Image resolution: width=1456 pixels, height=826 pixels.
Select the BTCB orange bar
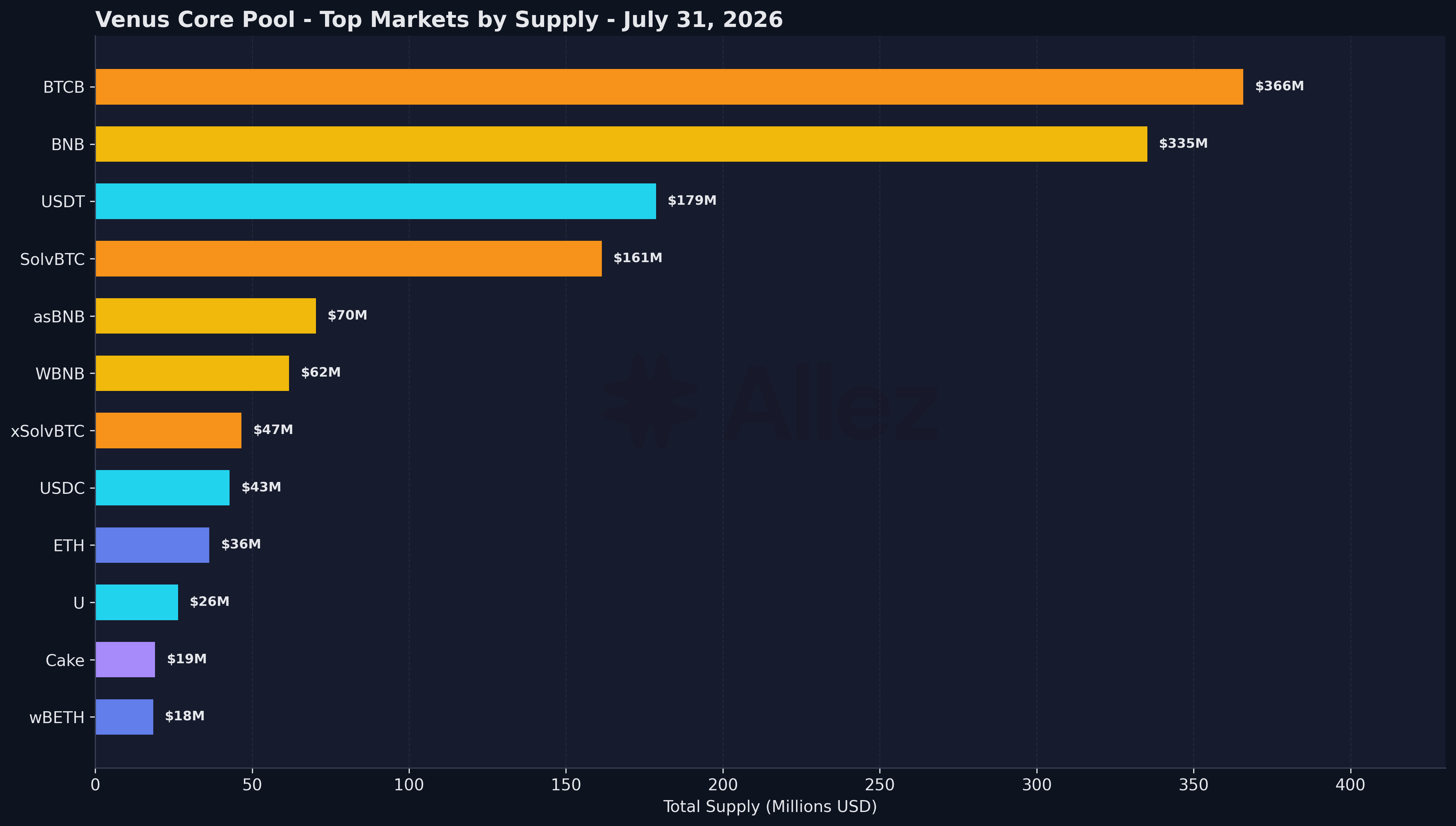pyautogui.click(x=669, y=87)
